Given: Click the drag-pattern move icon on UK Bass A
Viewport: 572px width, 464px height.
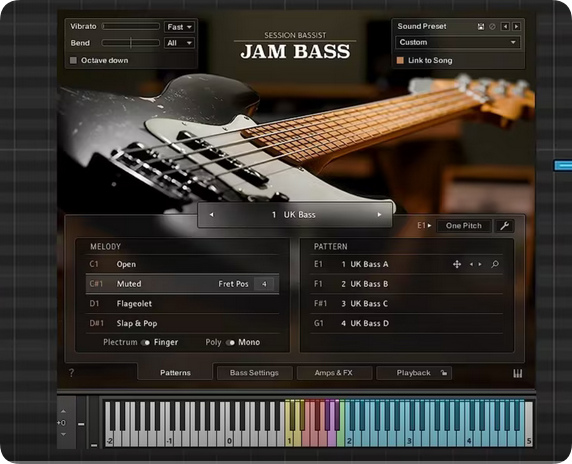Looking at the screenshot, I should click(x=457, y=264).
